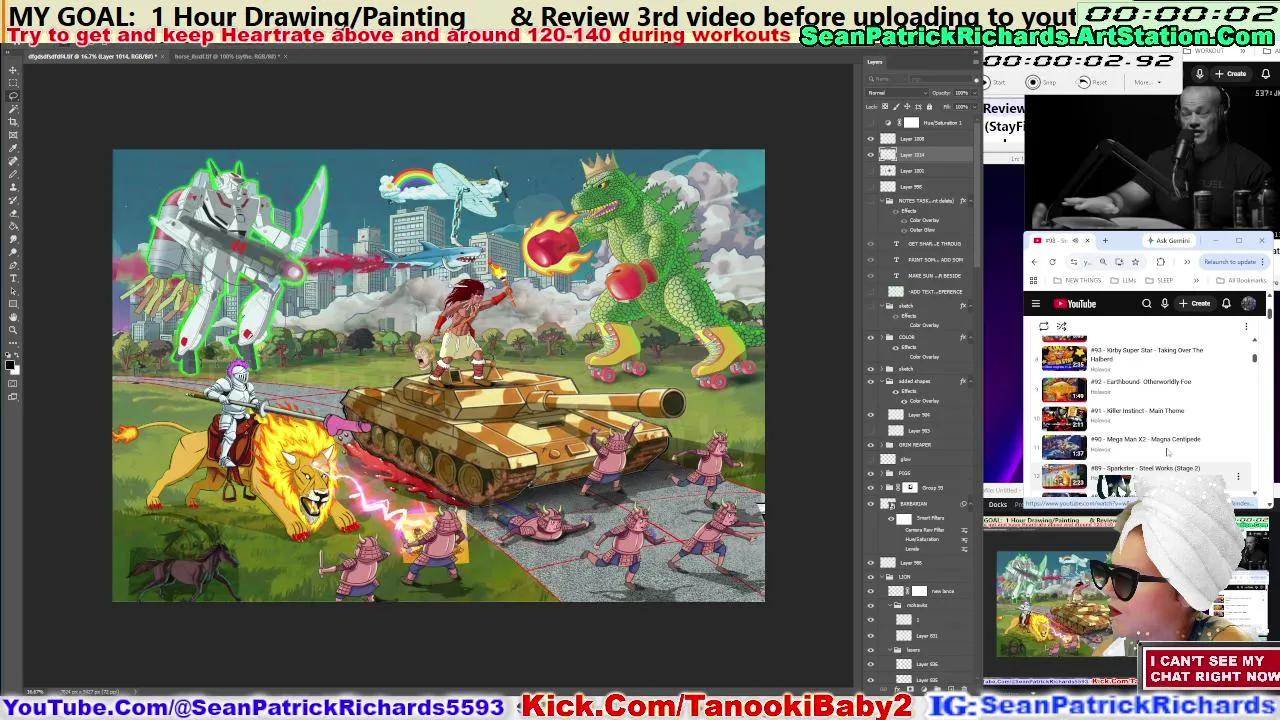Select the Frame tool
Viewport: 1280px width, 720px height.
click(13, 134)
